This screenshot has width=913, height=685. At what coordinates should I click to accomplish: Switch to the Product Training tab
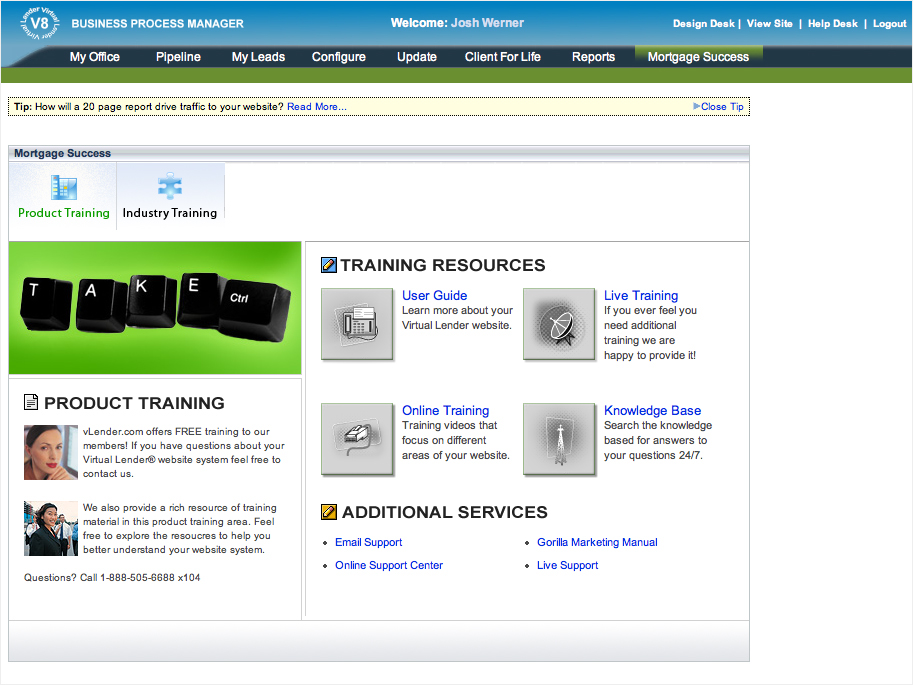[63, 196]
